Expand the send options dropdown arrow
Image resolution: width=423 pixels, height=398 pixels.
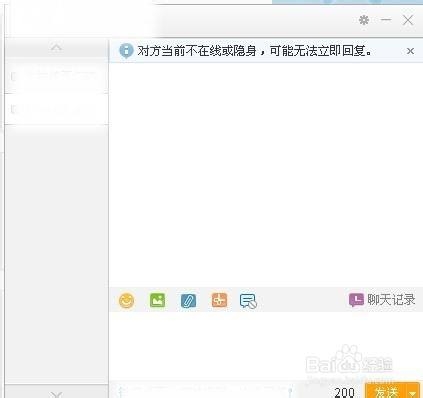pos(413,392)
